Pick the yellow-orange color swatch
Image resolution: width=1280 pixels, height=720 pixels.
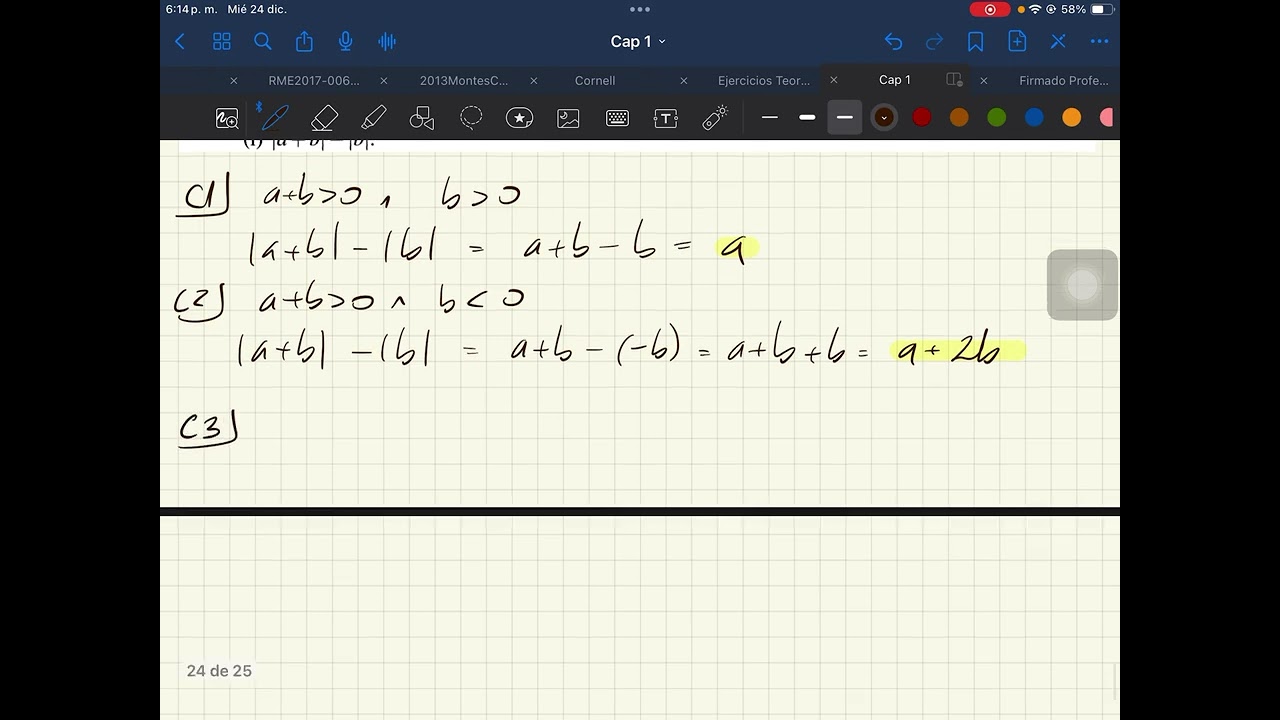tap(1072, 118)
